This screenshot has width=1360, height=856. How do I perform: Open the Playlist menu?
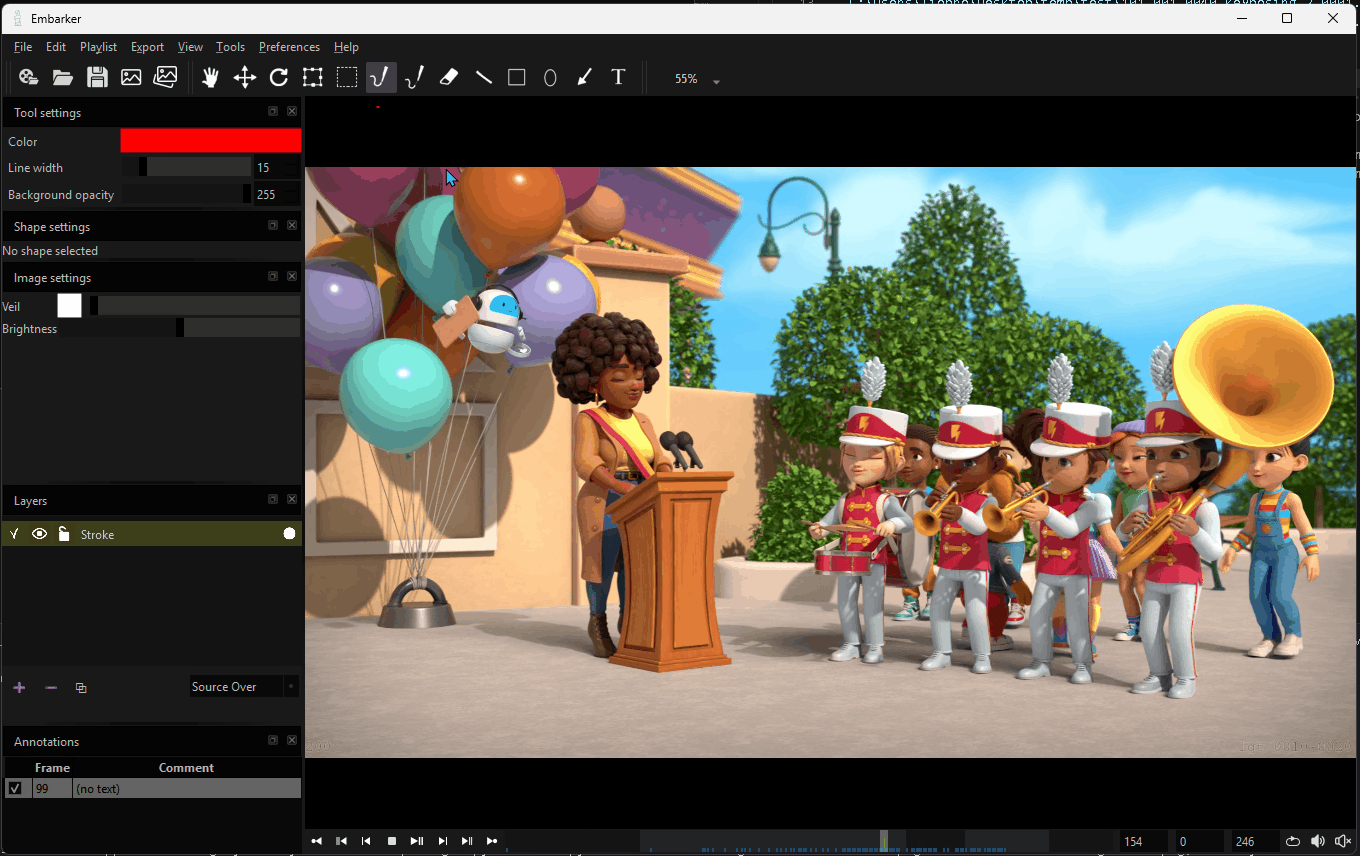click(98, 47)
